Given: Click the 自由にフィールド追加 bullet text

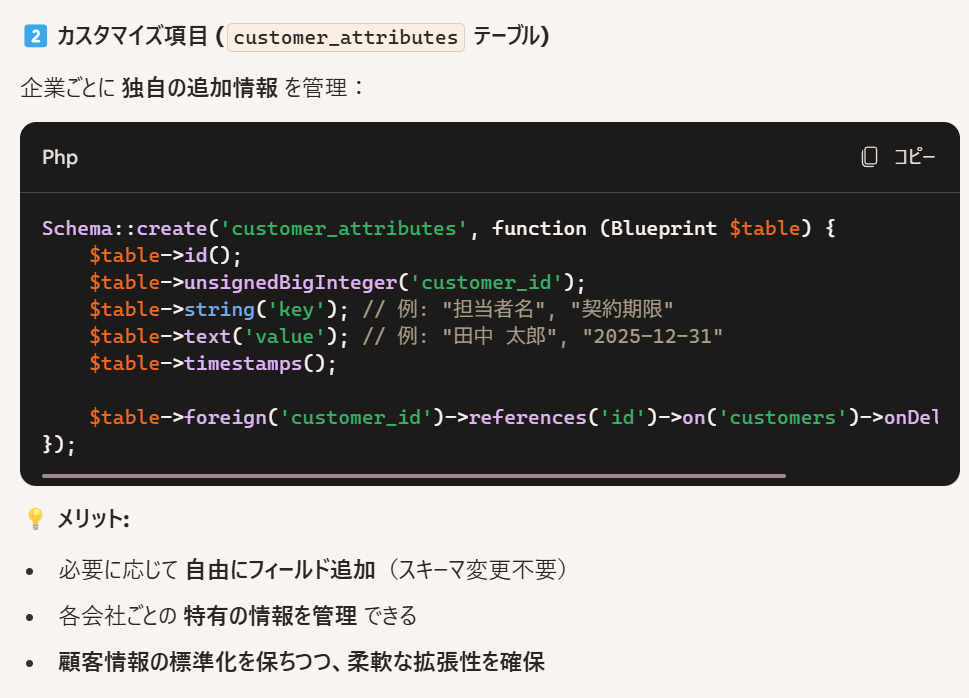Looking at the screenshot, I should [x=280, y=569].
